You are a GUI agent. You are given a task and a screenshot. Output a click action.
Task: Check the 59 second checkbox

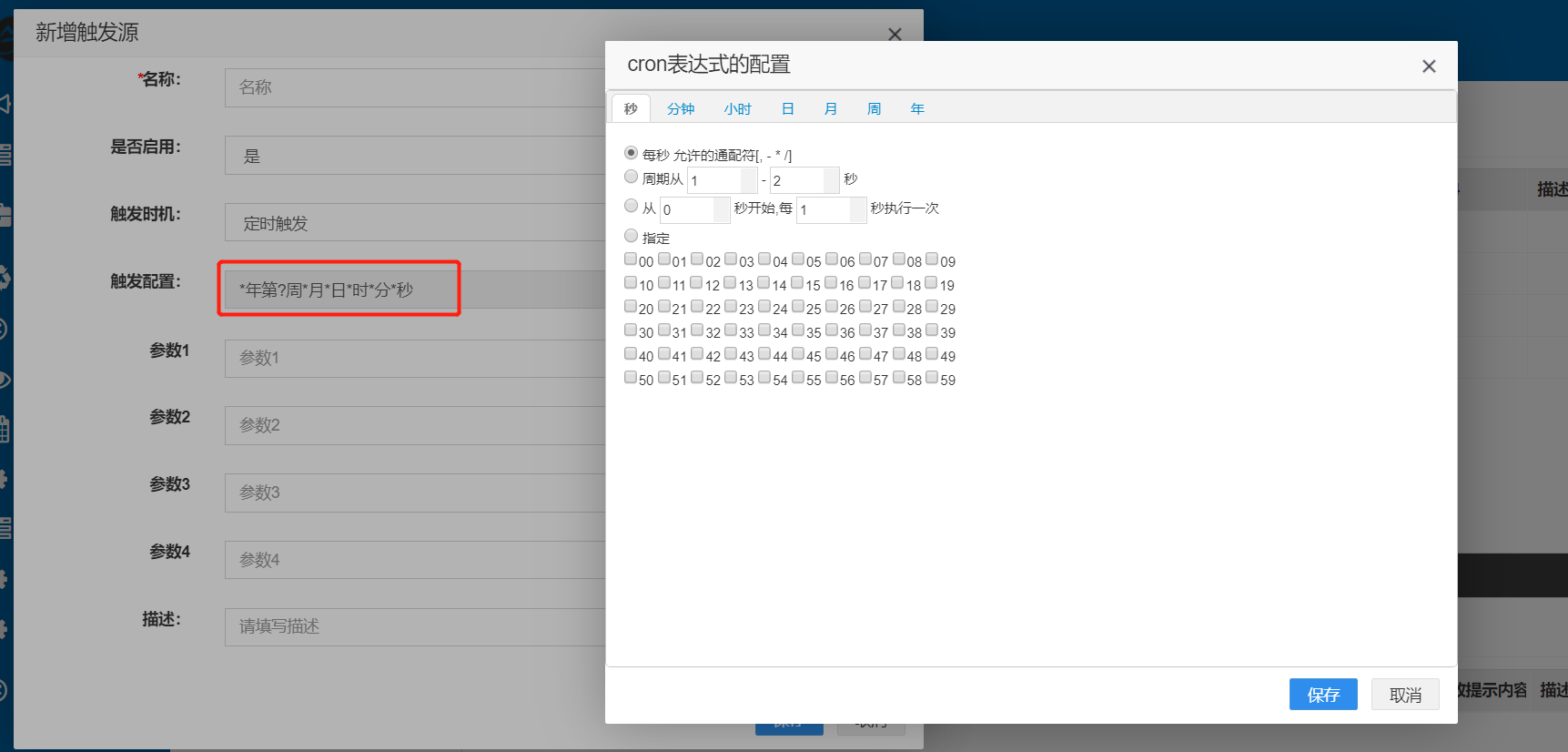932,378
